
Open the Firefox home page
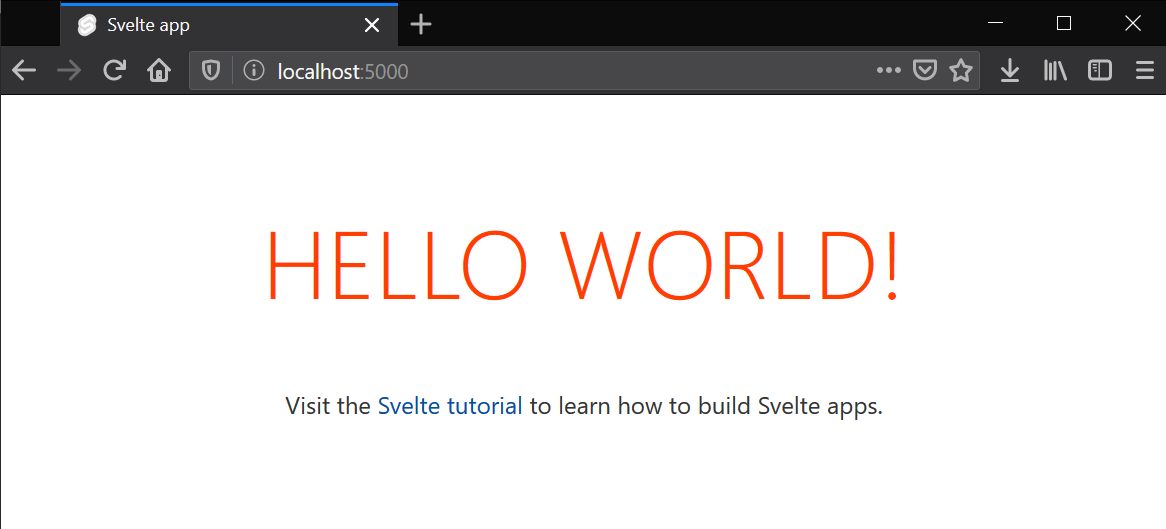click(x=159, y=70)
